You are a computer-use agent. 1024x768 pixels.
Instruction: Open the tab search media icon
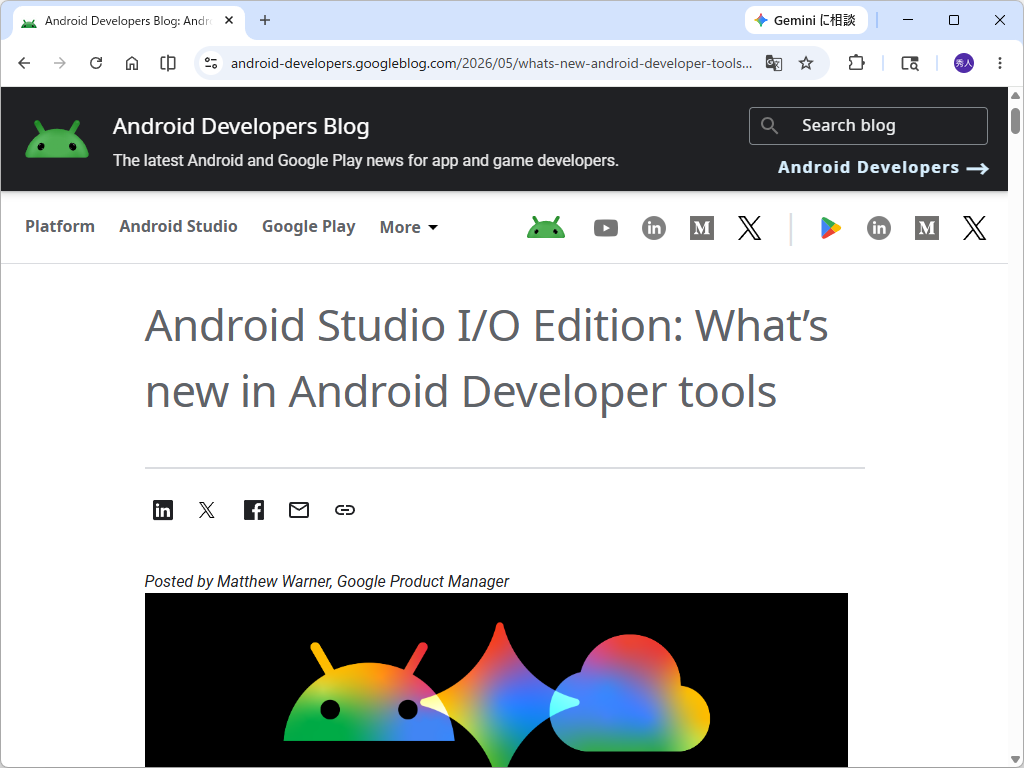coord(910,63)
